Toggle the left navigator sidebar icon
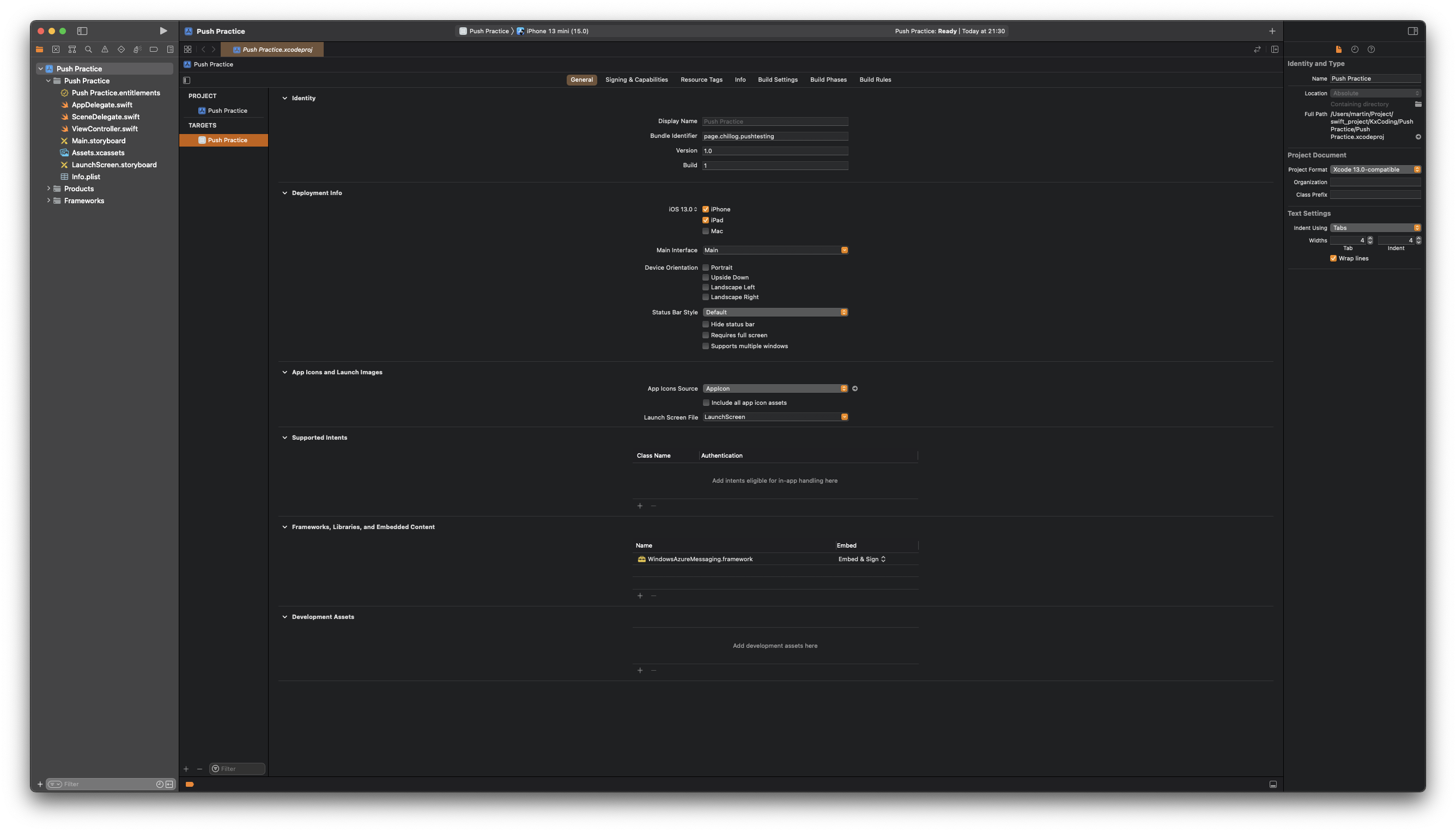This screenshot has height=832, width=1456. (x=82, y=31)
